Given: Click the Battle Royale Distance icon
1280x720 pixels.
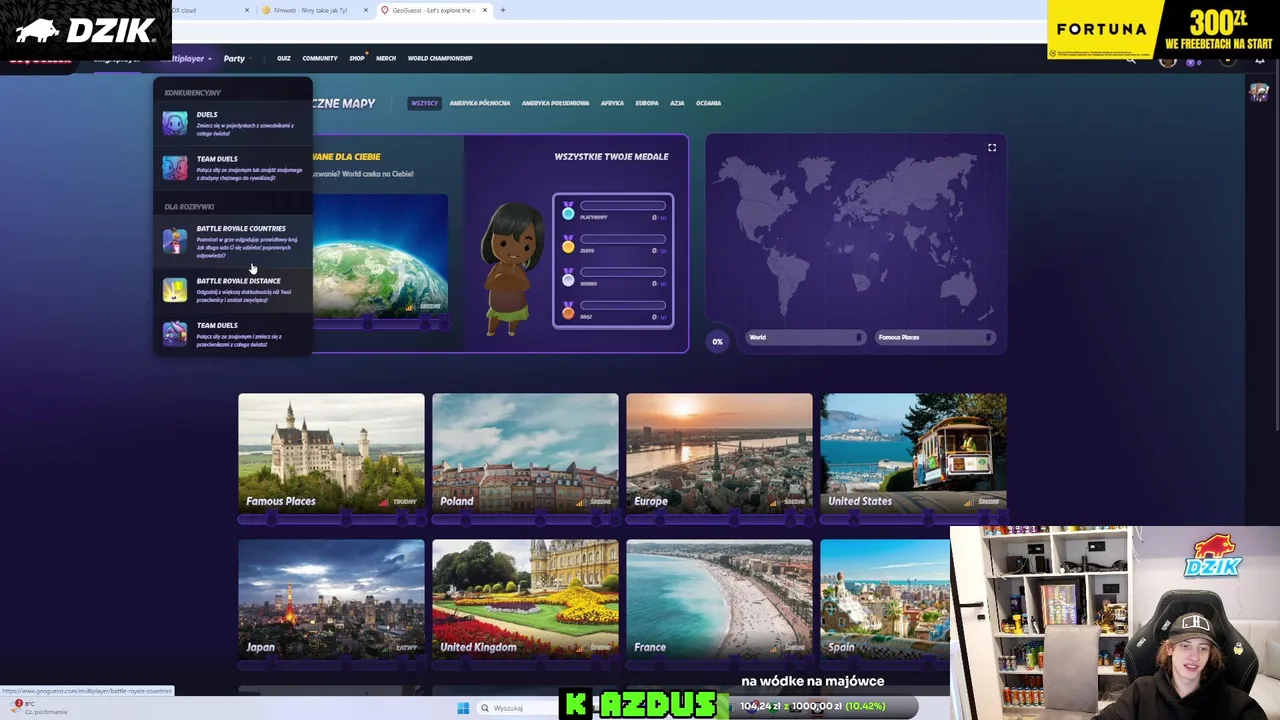Looking at the screenshot, I should point(175,290).
